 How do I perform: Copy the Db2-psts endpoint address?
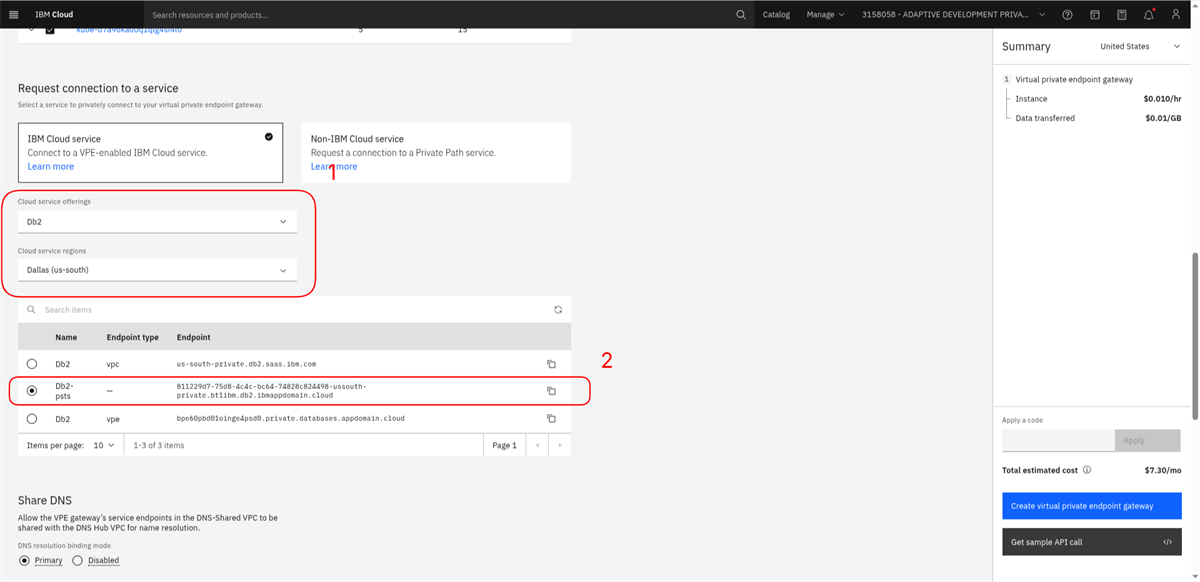point(551,391)
